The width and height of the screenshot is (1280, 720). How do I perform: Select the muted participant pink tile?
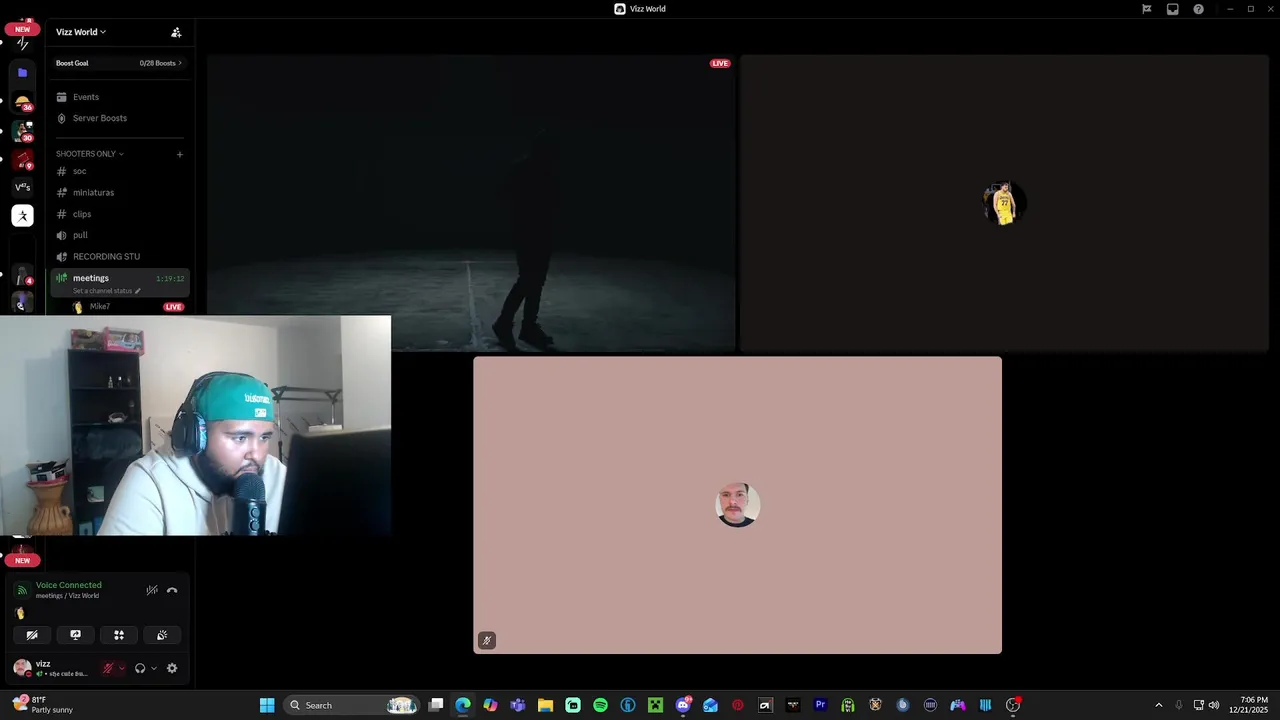[737, 505]
